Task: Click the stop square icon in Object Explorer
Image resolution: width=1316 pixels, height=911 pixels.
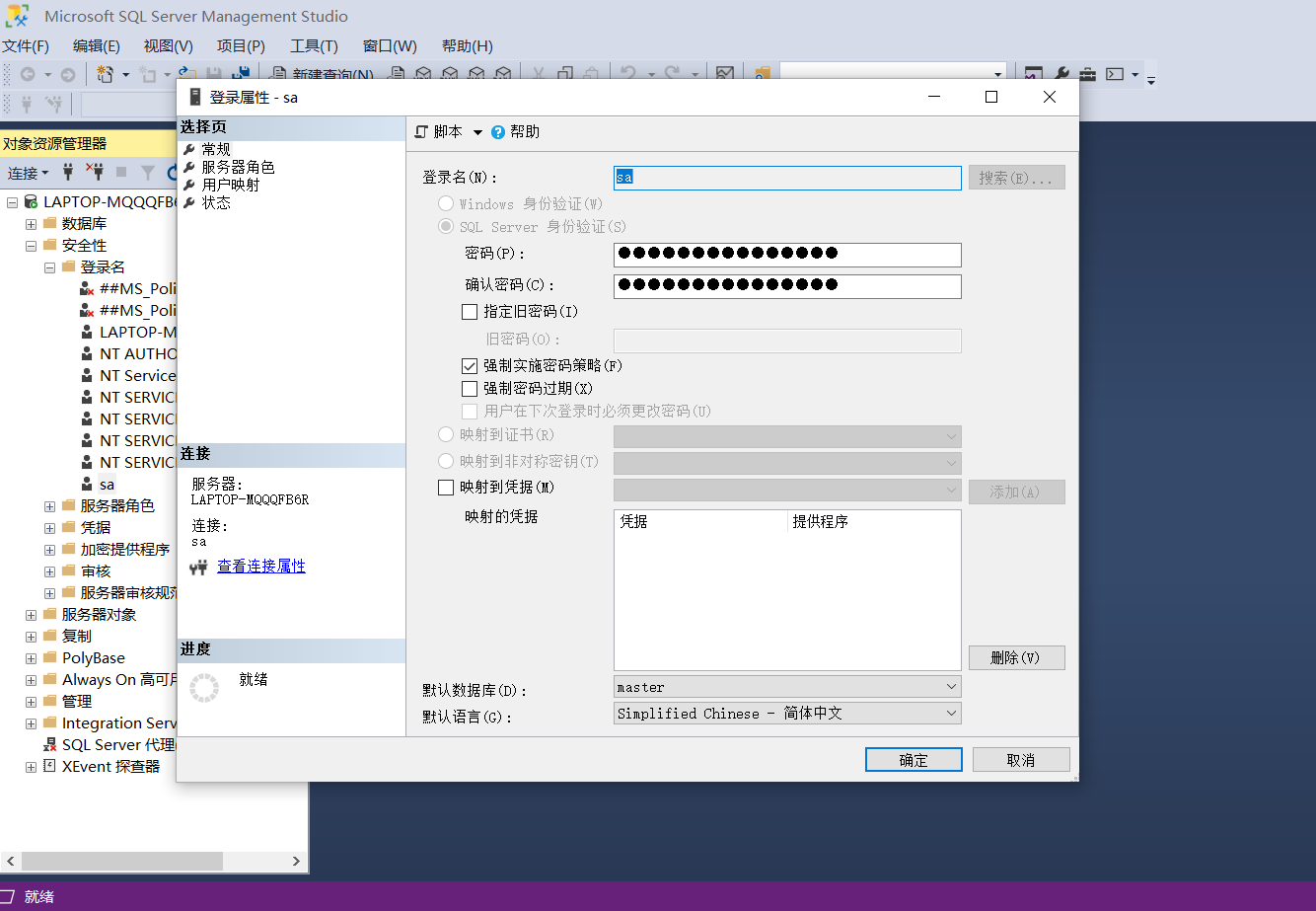Action: tap(121, 172)
